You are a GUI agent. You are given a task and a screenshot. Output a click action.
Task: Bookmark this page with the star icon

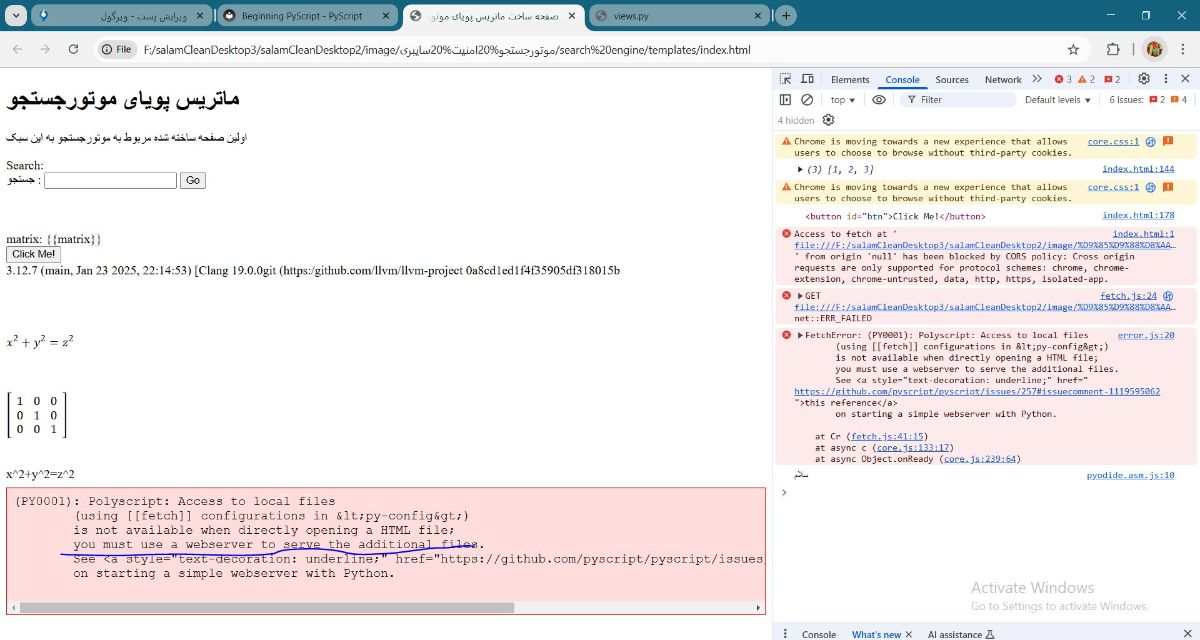click(x=1073, y=49)
